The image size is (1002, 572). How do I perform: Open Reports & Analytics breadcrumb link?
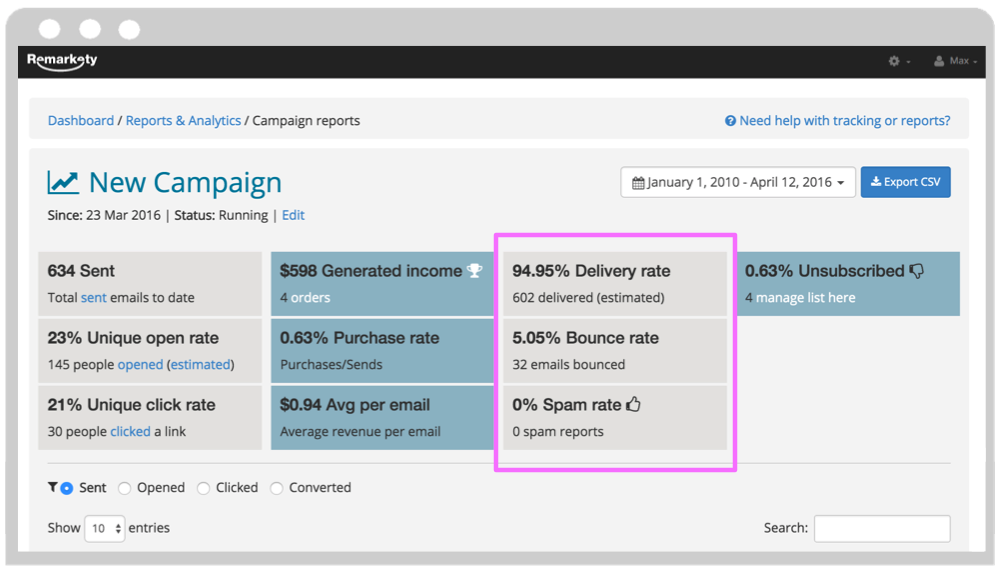pyautogui.click(x=183, y=120)
